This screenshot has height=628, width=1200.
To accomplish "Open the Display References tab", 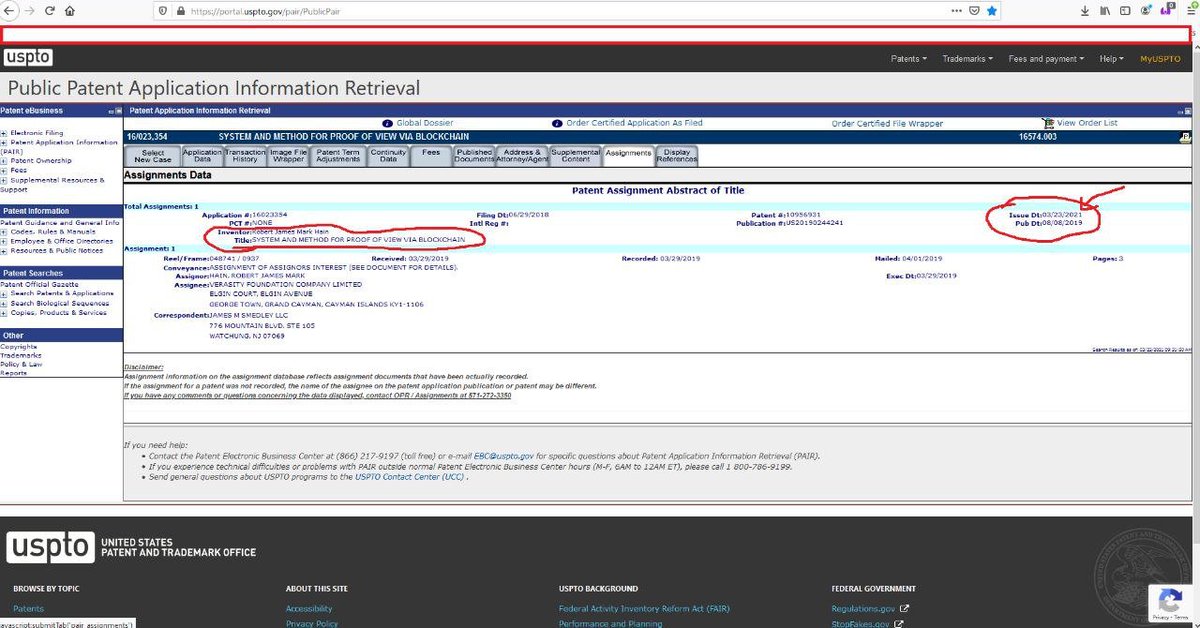I will click(x=677, y=156).
